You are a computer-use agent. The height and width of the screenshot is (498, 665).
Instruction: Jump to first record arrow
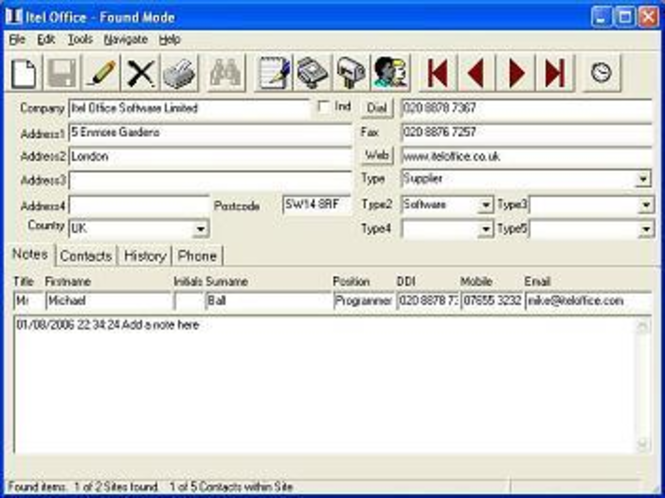[438, 73]
